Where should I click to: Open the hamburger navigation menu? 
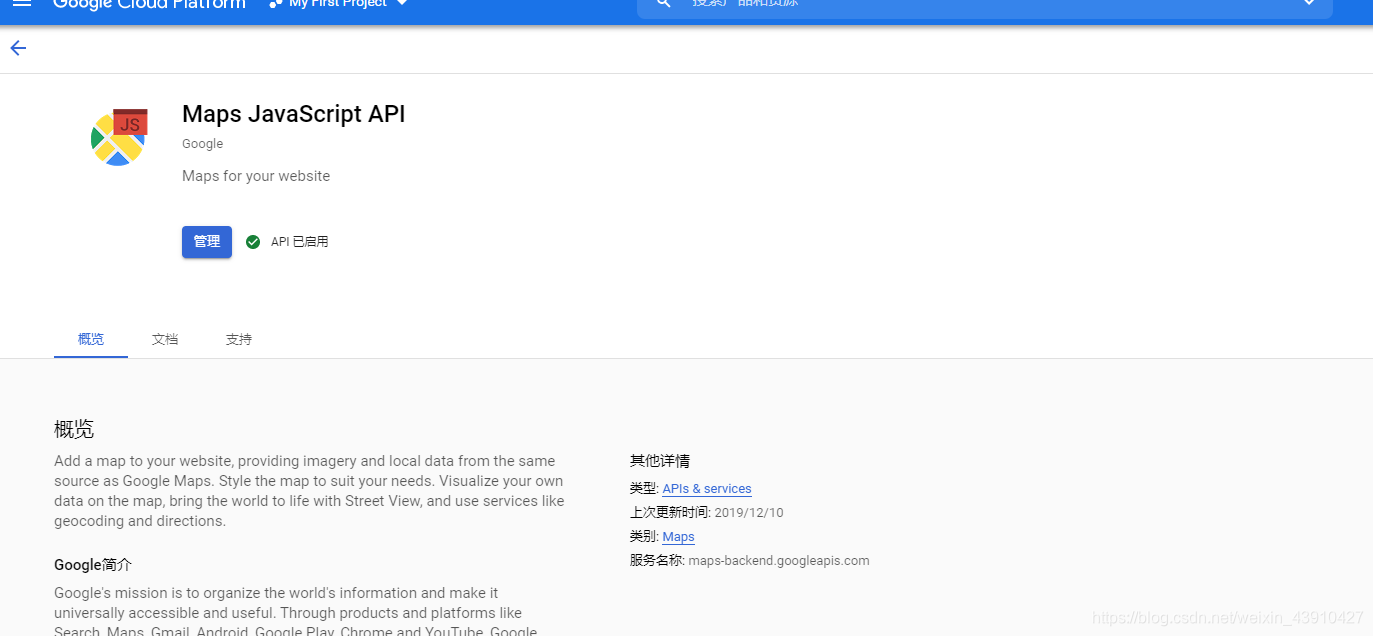[22, 4]
